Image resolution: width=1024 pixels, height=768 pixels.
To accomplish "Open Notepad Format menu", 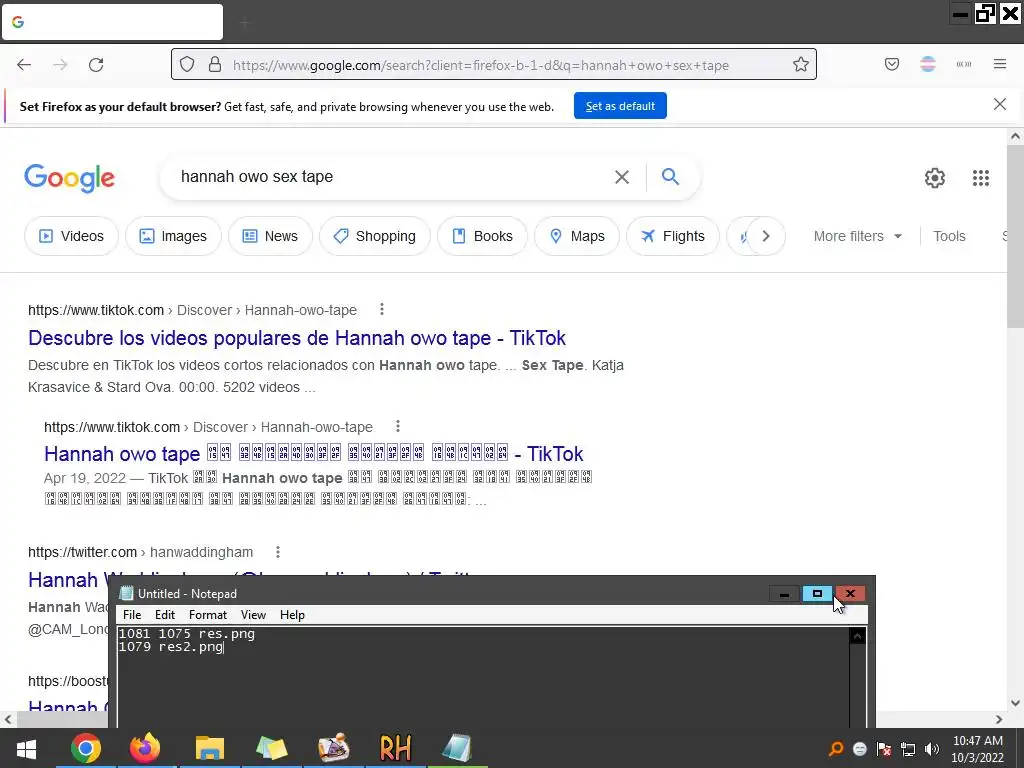I will tap(208, 615).
